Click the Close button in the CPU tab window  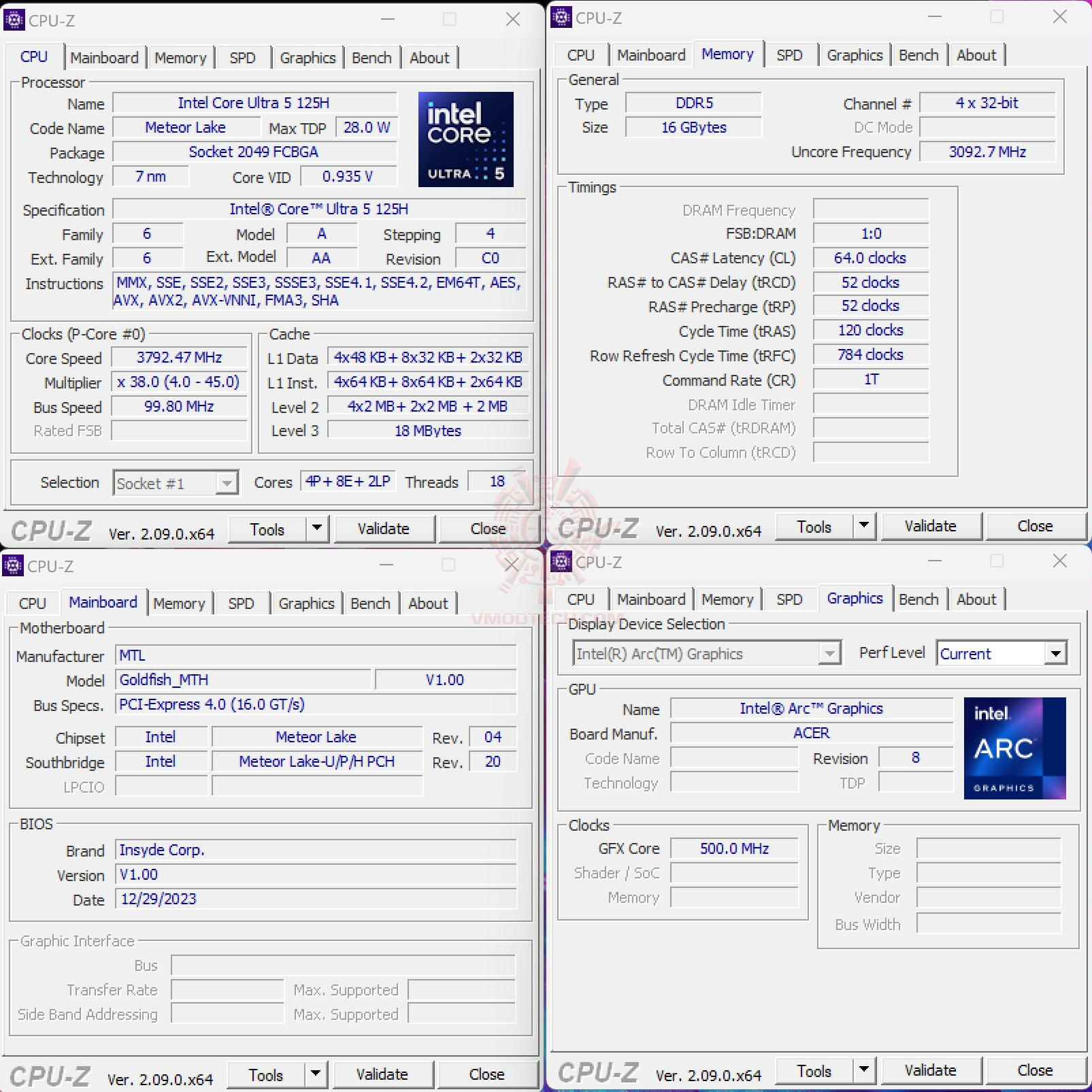pyautogui.click(x=488, y=529)
